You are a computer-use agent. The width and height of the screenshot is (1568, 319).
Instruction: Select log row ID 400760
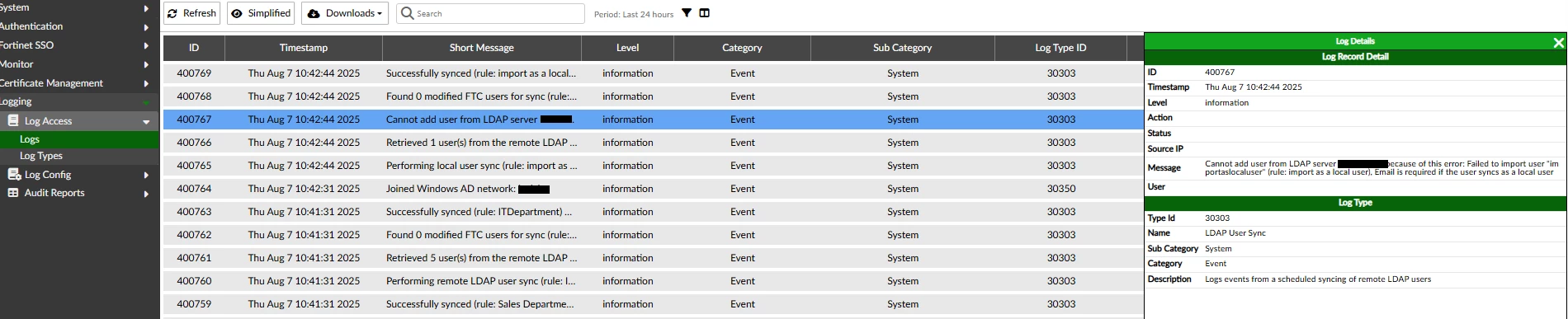653,281
